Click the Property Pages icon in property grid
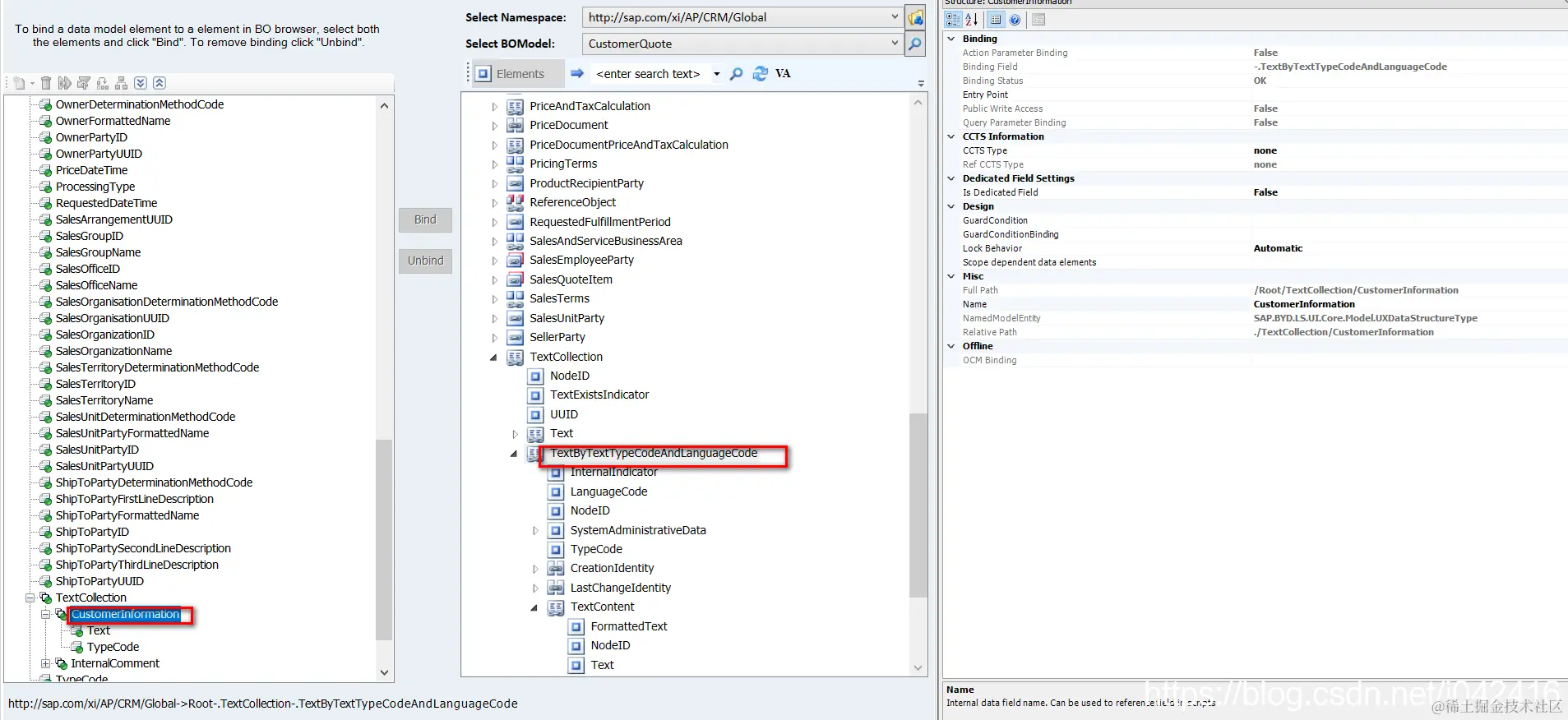 tap(1038, 20)
